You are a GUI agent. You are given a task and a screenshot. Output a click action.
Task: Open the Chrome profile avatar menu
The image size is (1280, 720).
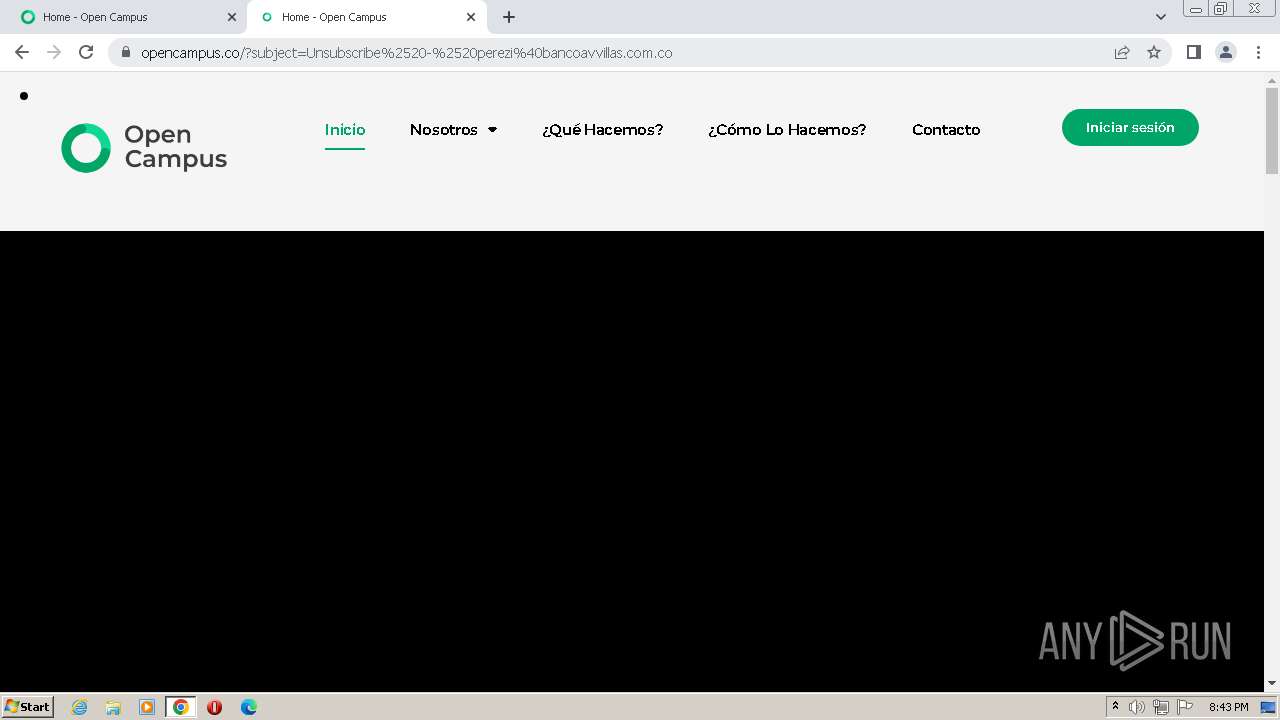[1226, 52]
